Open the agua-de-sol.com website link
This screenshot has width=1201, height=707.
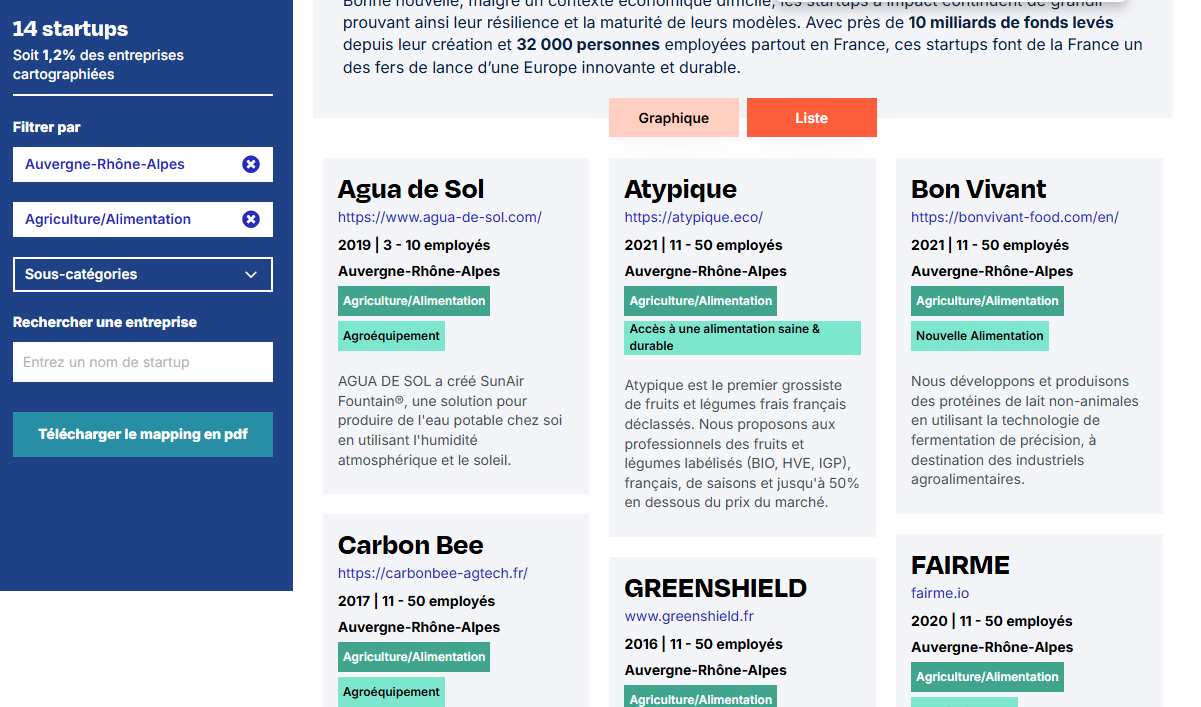439,217
